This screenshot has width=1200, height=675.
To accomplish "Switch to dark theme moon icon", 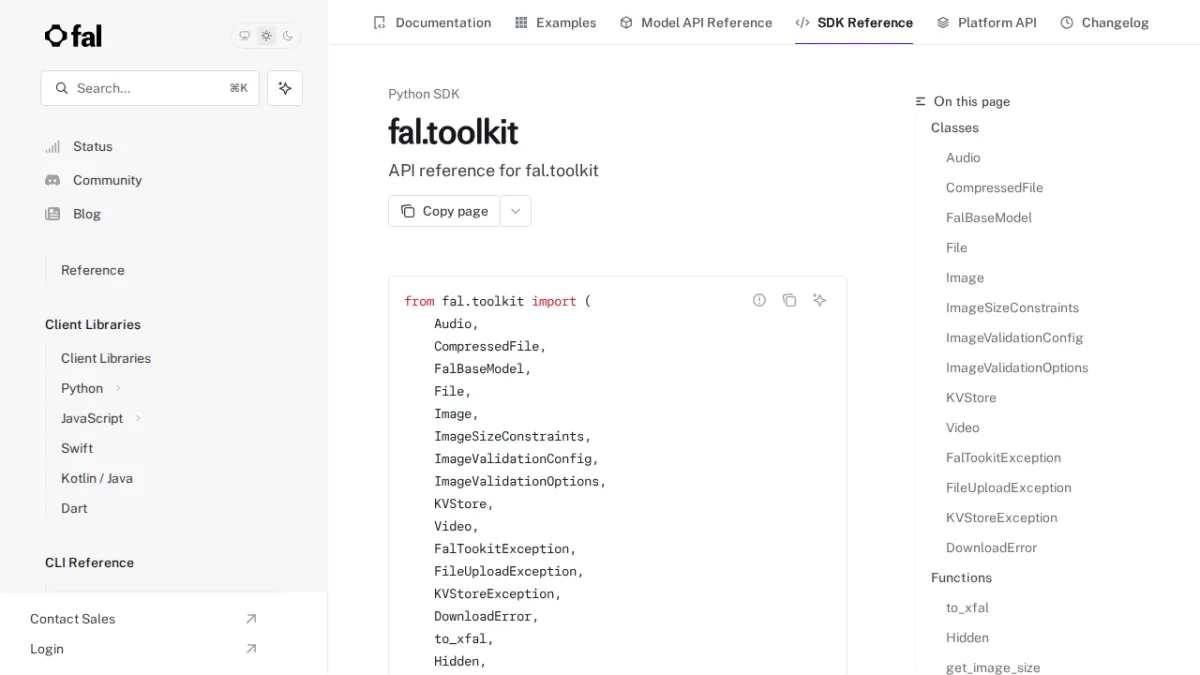I will [x=288, y=36].
